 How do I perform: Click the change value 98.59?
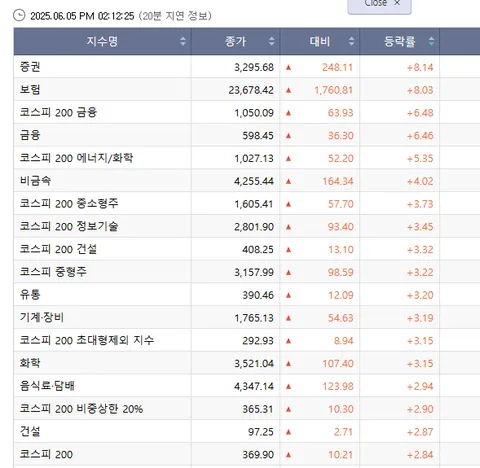tap(340, 272)
